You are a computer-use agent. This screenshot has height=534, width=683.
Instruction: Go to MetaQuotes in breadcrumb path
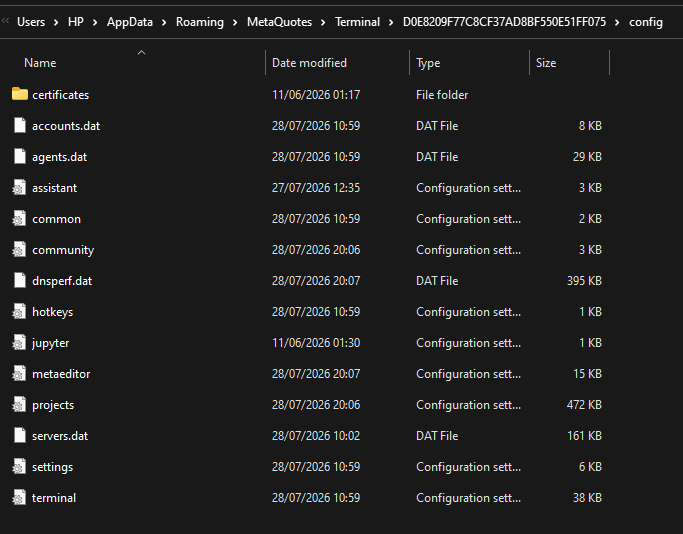pyautogui.click(x=279, y=22)
